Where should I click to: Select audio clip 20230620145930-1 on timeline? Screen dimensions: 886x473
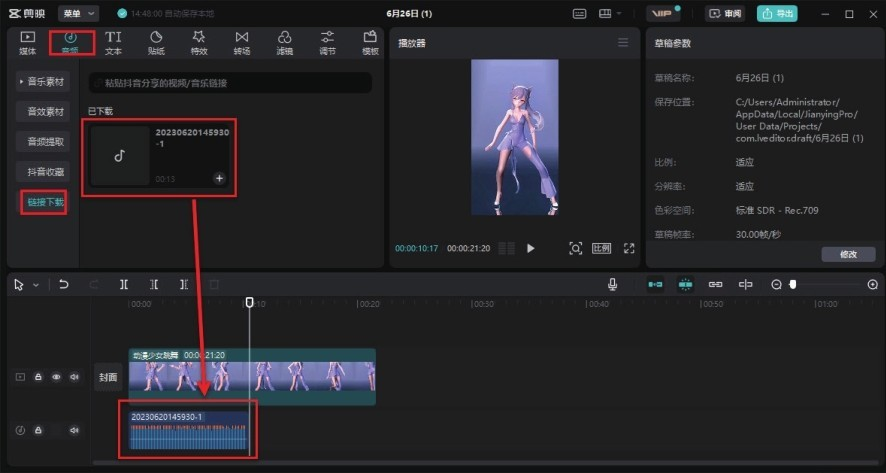(189, 431)
